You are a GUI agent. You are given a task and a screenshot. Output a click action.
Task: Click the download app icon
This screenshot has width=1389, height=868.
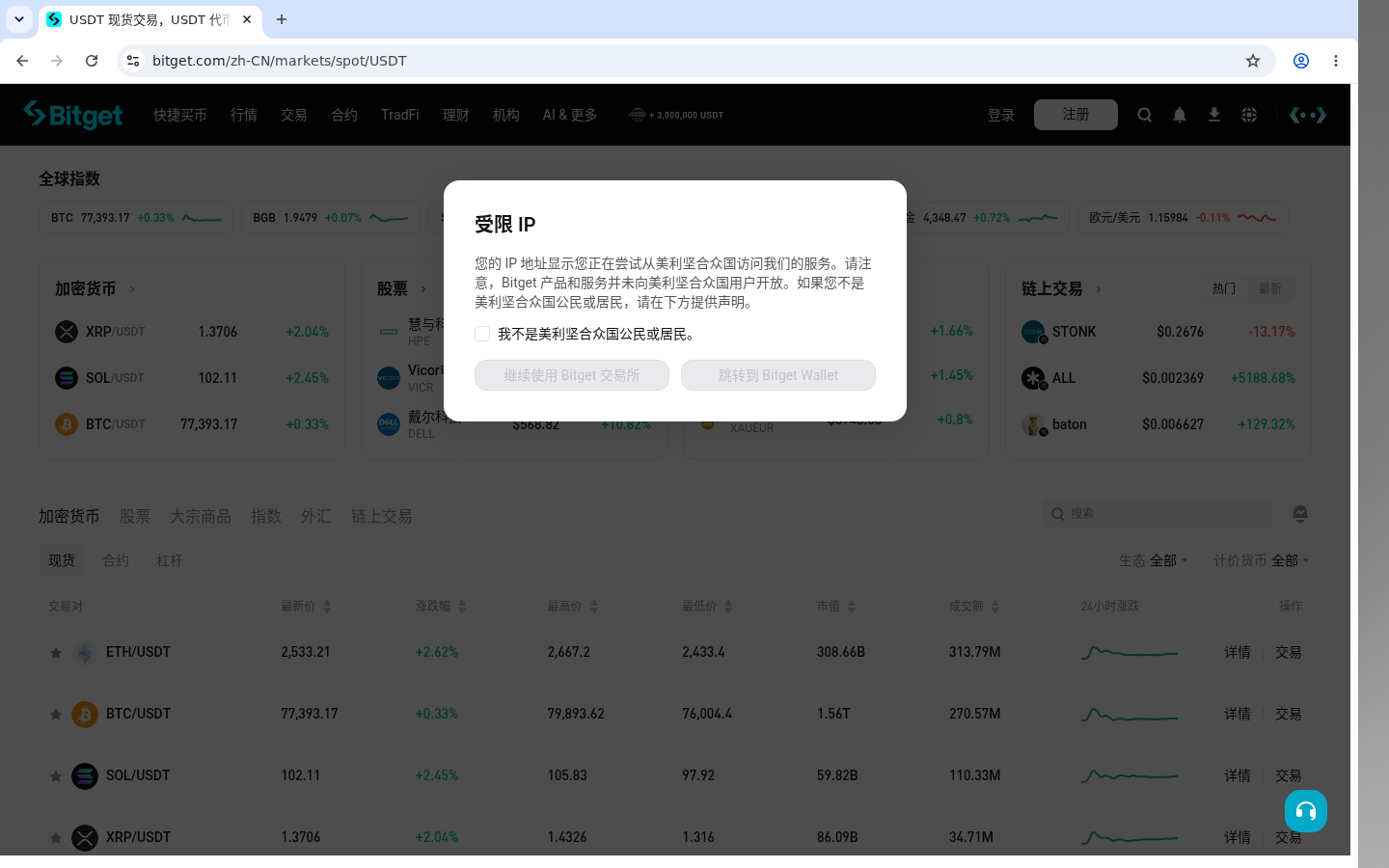coord(1214,115)
